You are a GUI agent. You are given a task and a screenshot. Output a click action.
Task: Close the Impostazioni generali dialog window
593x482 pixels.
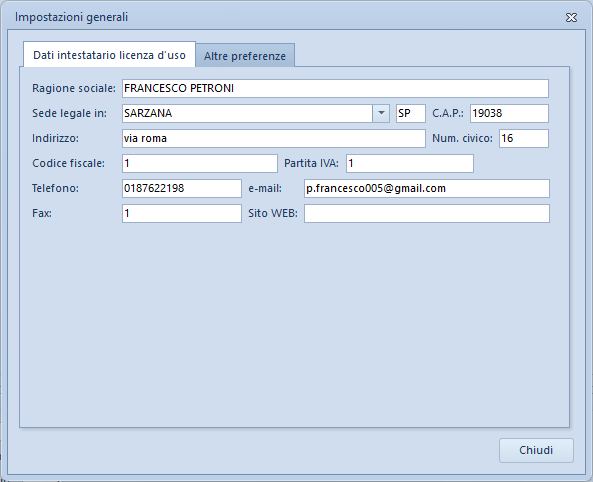pos(571,17)
